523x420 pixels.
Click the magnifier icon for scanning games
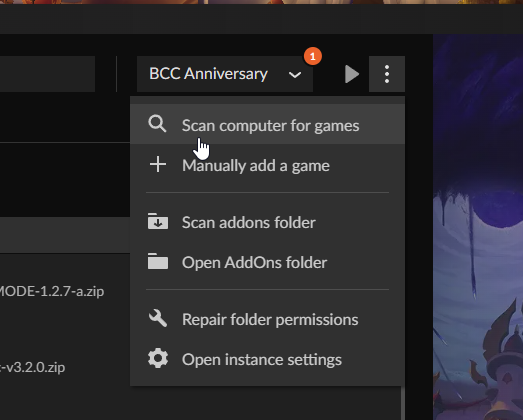[x=157, y=124]
